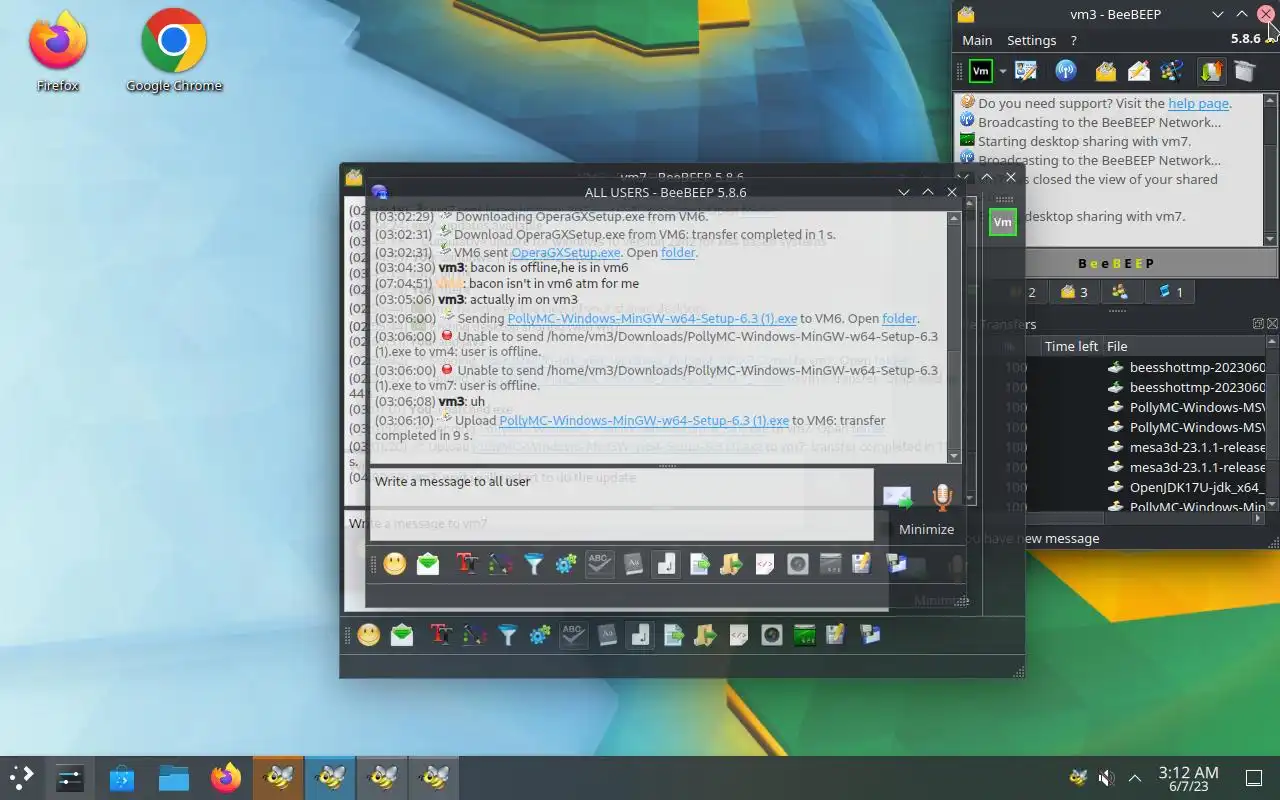Change font style in ALL USERS toolbar
Image resolution: width=1280 pixels, height=800 pixels.
pyautogui.click(x=466, y=565)
